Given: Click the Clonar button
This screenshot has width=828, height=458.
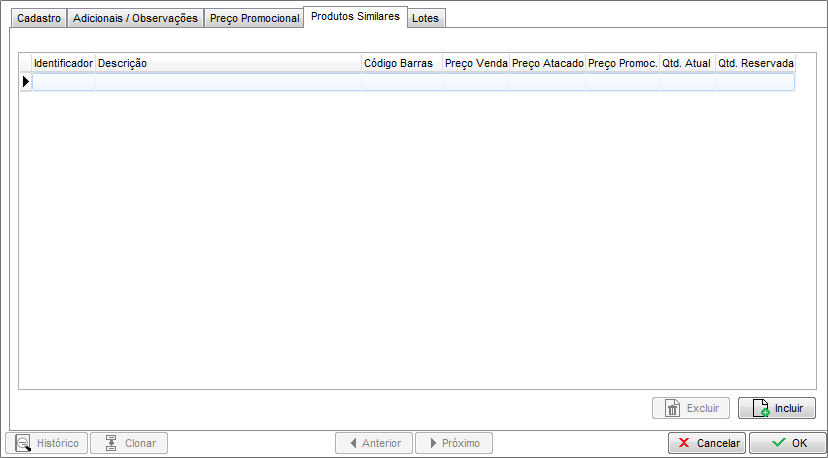Looking at the screenshot, I should tap(129, 443).
